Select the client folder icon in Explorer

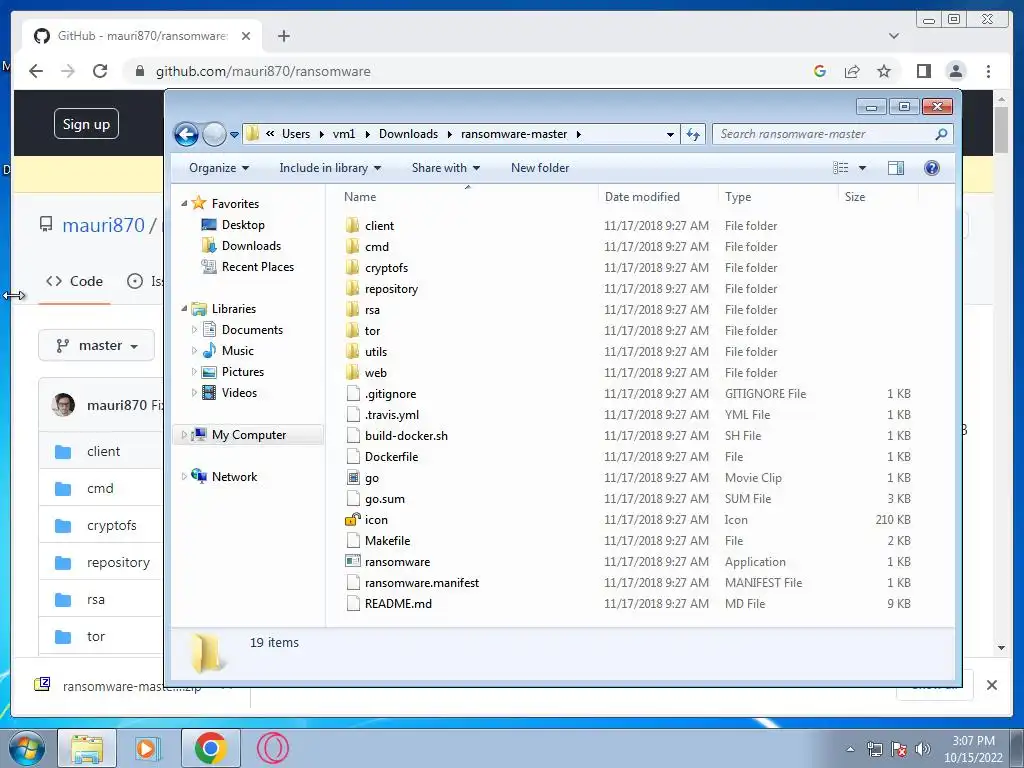pyautogui.click(x=353, y=225)
